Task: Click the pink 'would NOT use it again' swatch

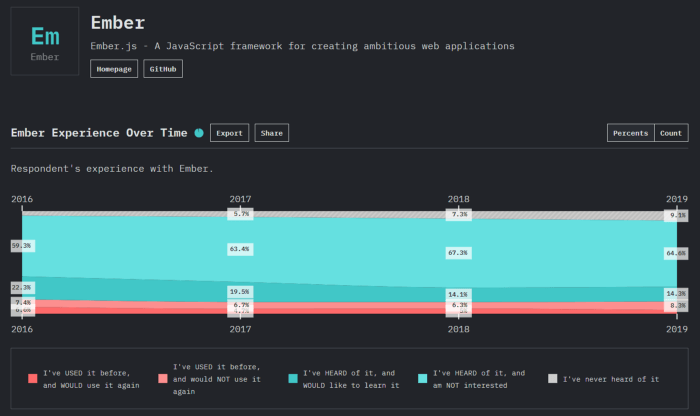Action: tap(163, 379)
